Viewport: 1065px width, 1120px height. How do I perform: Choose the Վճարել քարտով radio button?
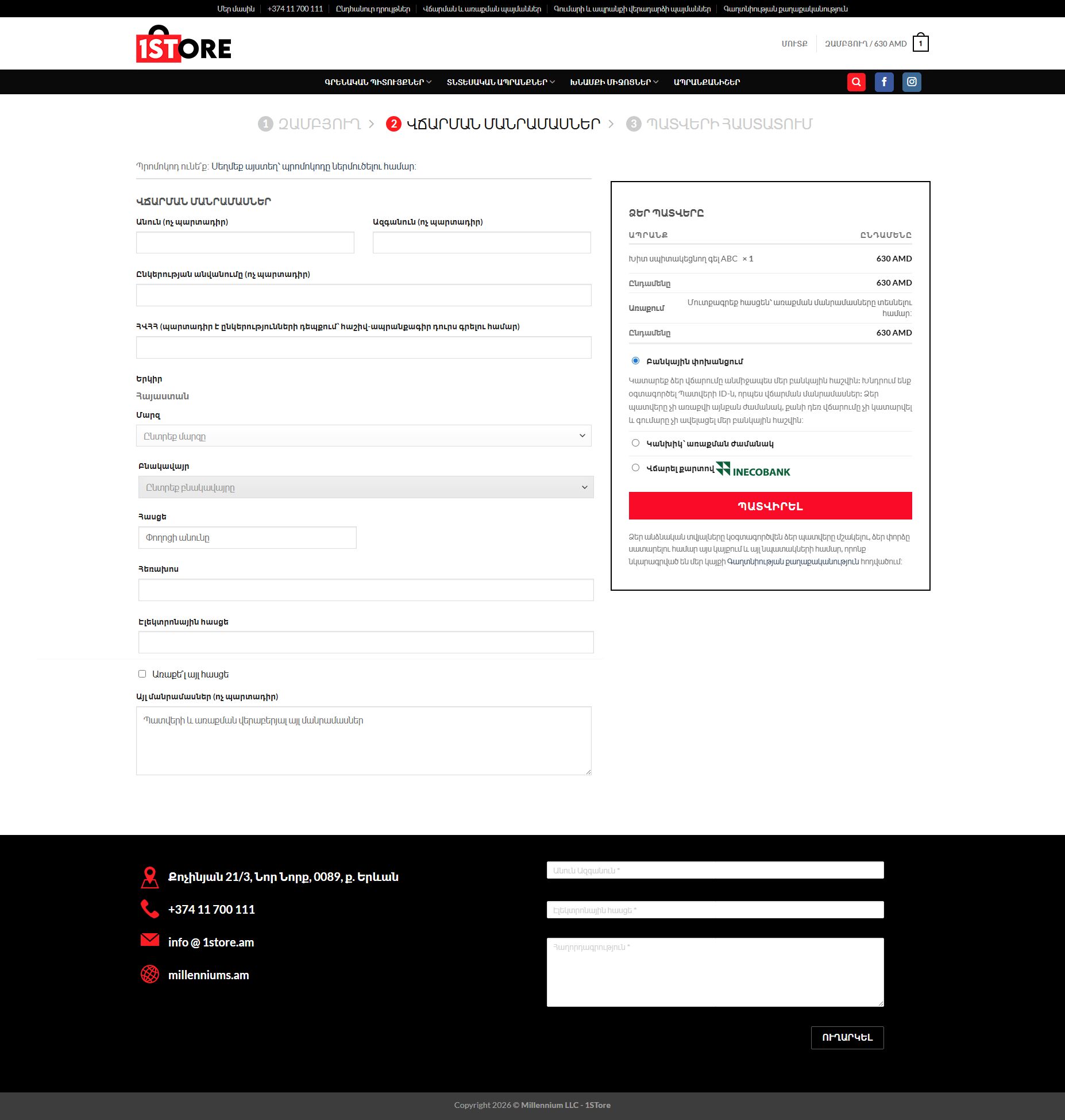click(635, 468)
